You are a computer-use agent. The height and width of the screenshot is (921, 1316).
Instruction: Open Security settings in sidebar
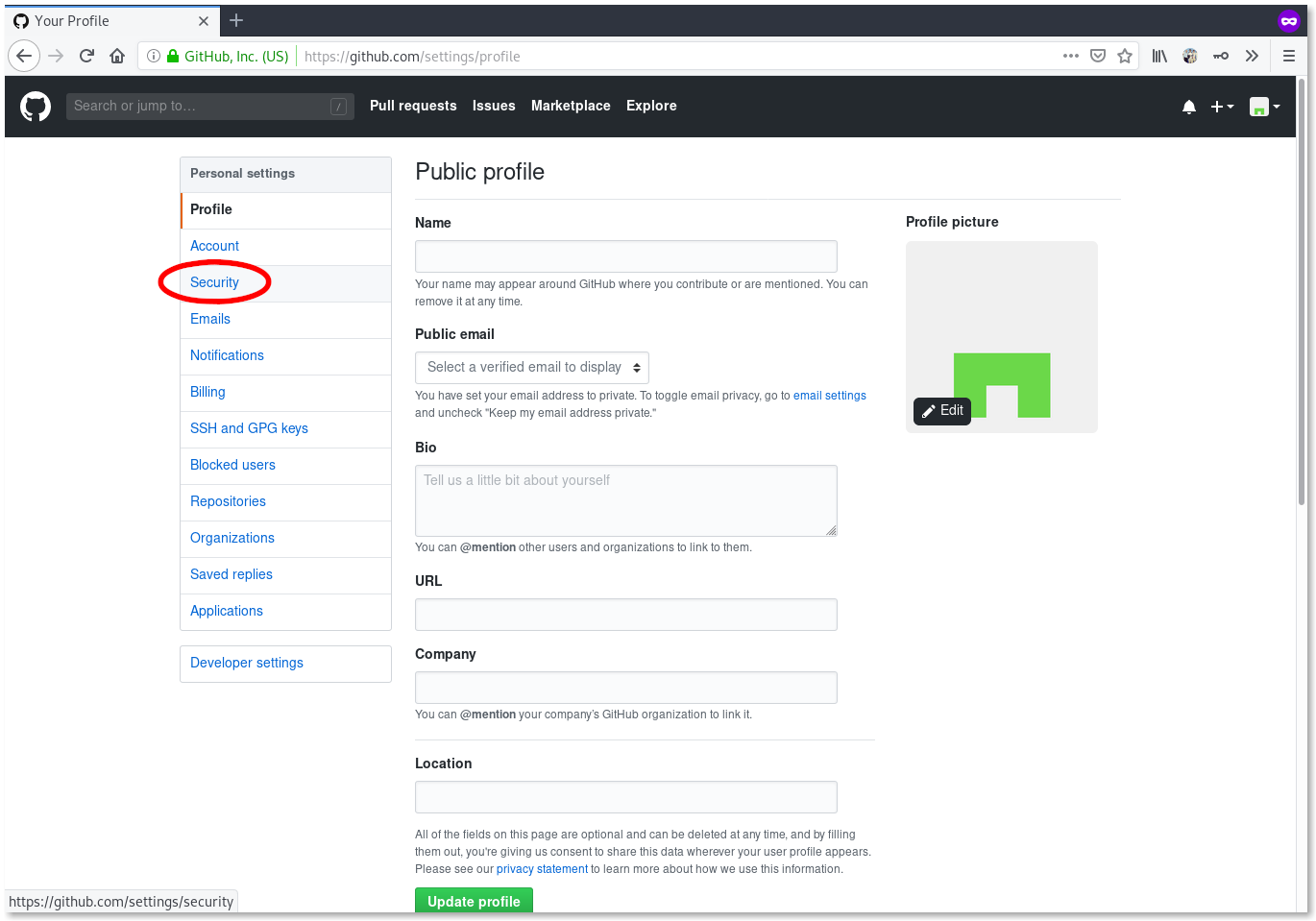point(285,283)
